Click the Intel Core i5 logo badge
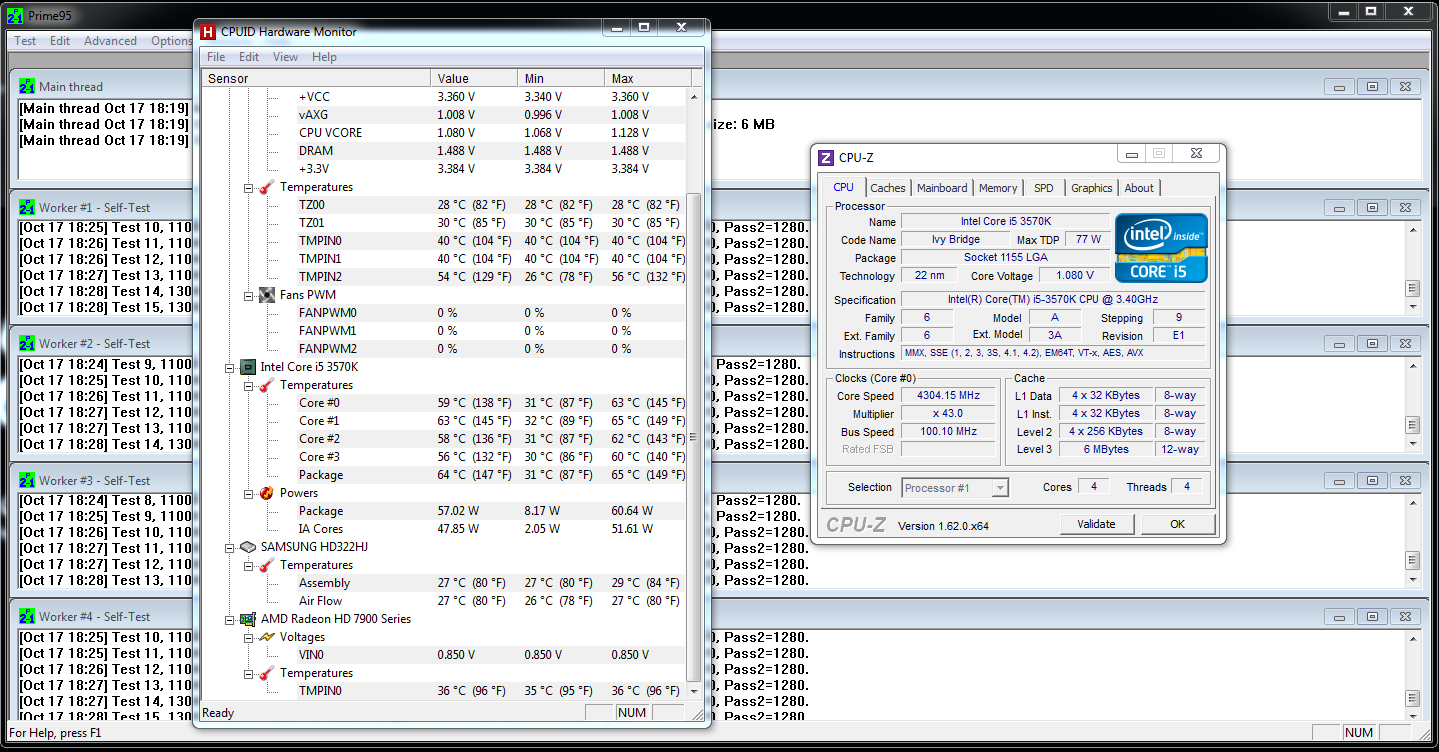1439x752 pixels. [1161, 248]
